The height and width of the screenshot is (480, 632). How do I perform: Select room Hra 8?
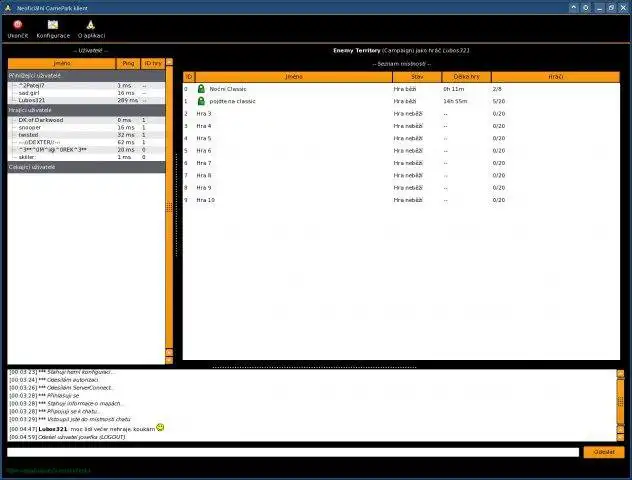coord(401,175)
